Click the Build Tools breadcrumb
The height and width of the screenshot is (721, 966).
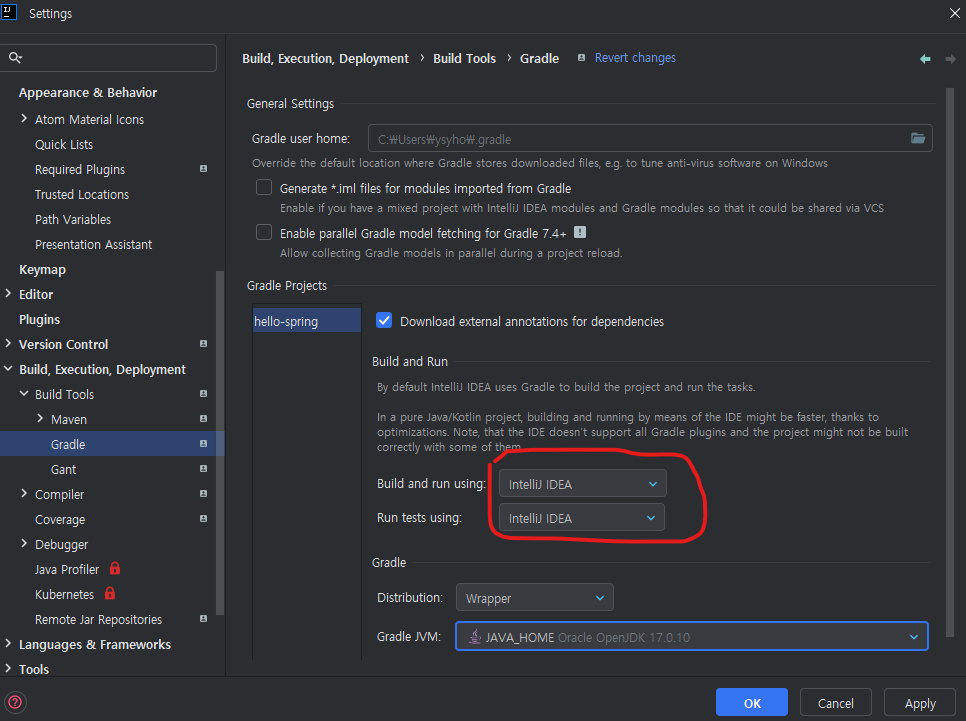[x=465, y=59]
